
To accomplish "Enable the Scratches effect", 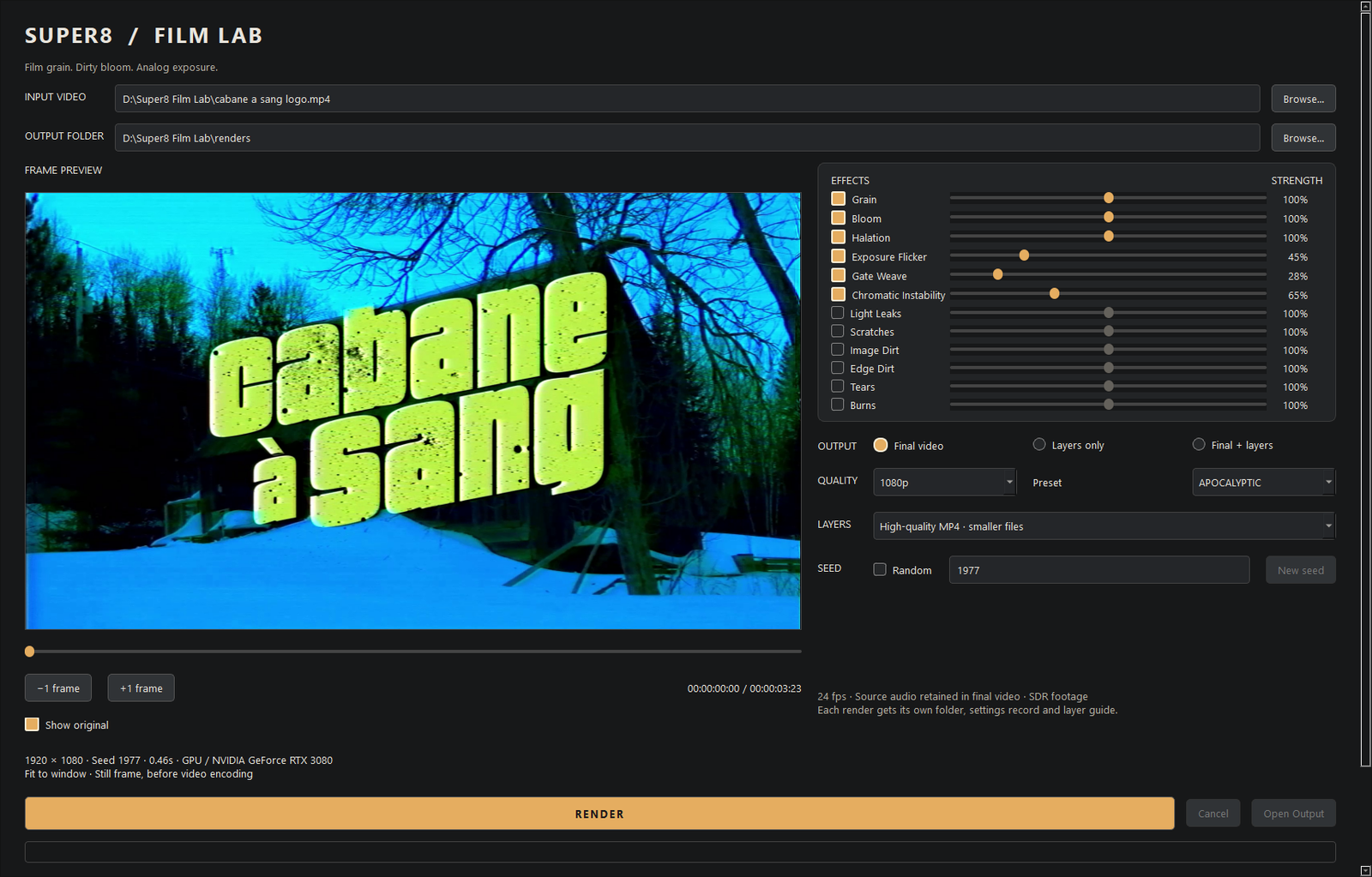I will 838,331.
